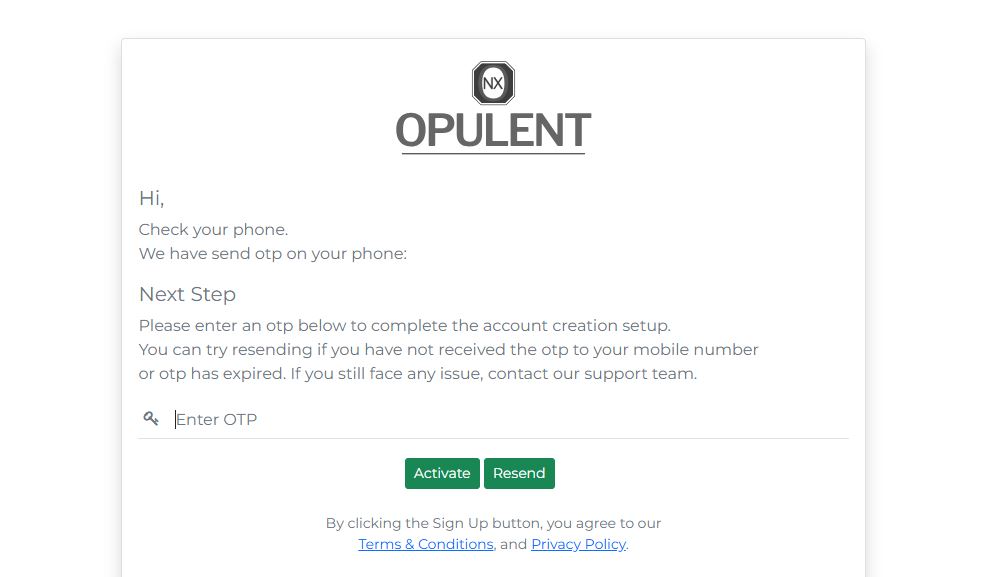1006x577 pixels.
Task: Click the "Hi," greeting text
Action: [x=151, y=198]
